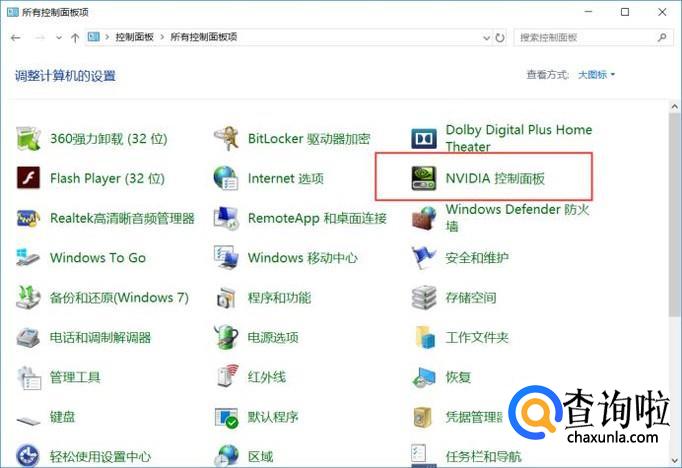Open the RemoteApp 和桌面连接 icon
This screenshot has height=468, width=682.
[x=226, y=218]
